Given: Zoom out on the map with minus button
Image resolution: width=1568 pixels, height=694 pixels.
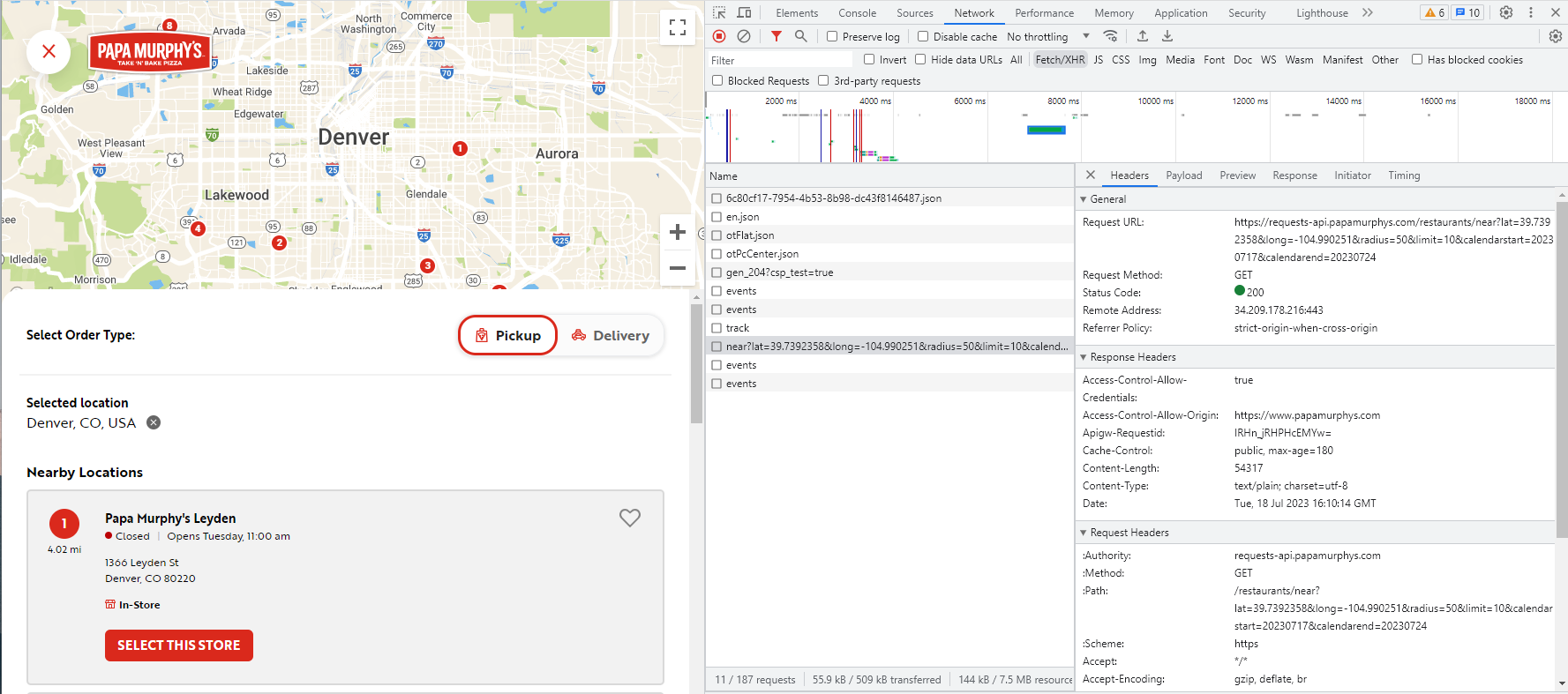Looking at the screenshot, I should point(678,268).
